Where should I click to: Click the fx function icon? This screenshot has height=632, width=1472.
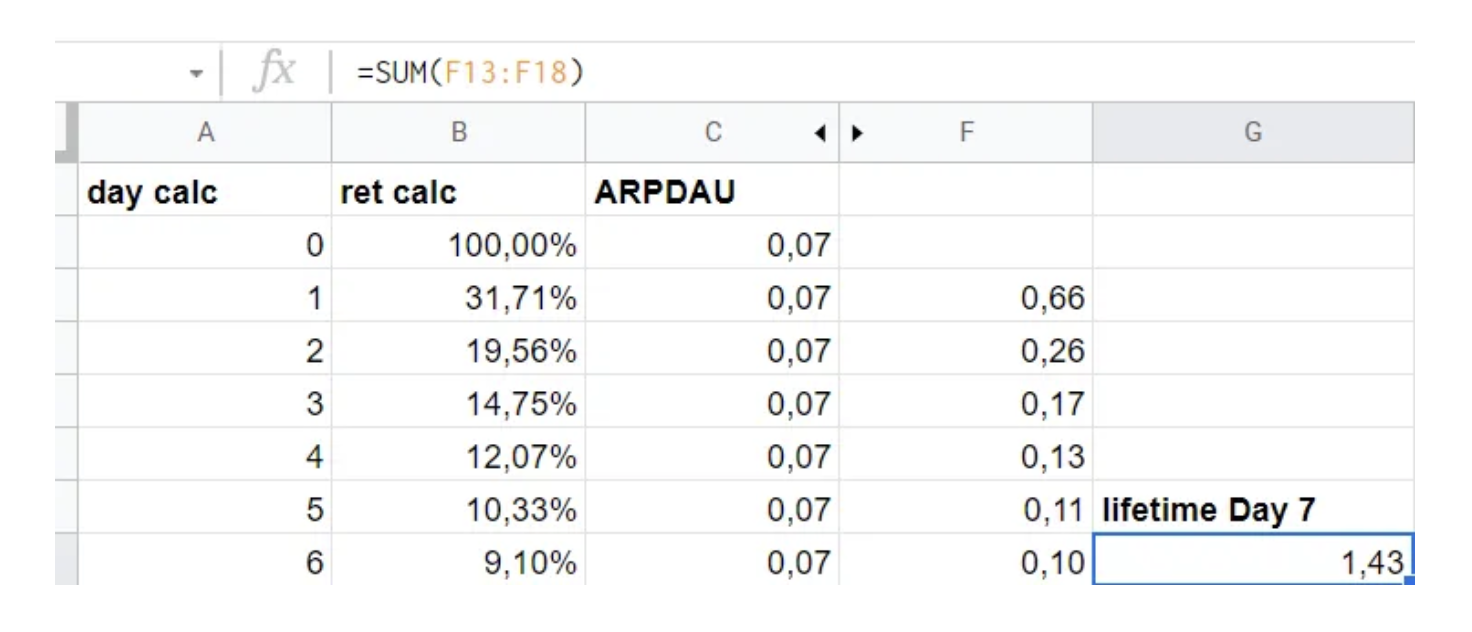273,72
